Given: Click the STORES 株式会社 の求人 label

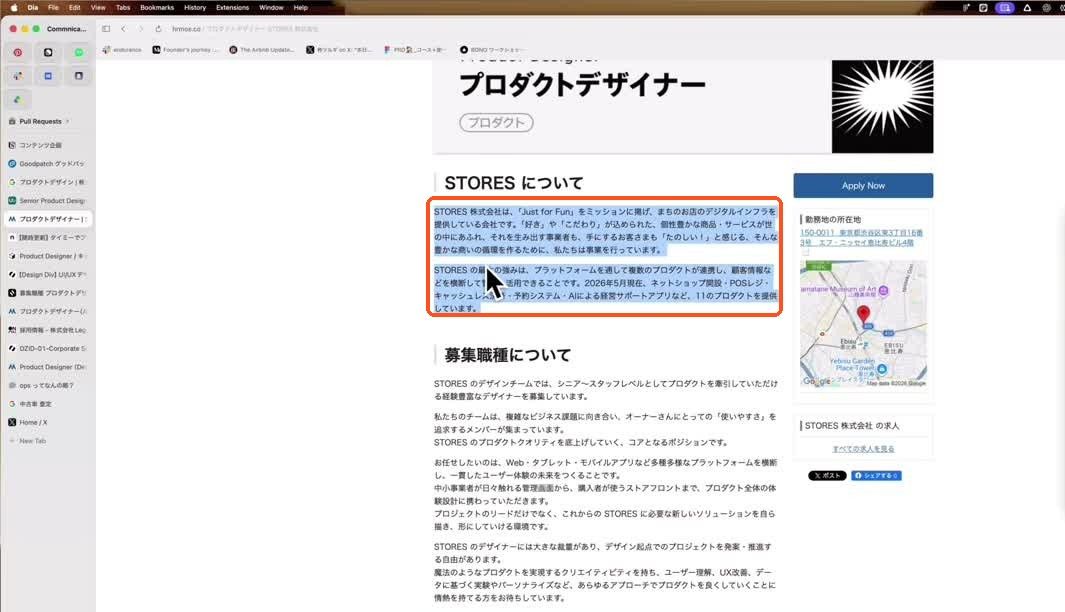Looking at the screenshot, I should (x=852, y=426).
